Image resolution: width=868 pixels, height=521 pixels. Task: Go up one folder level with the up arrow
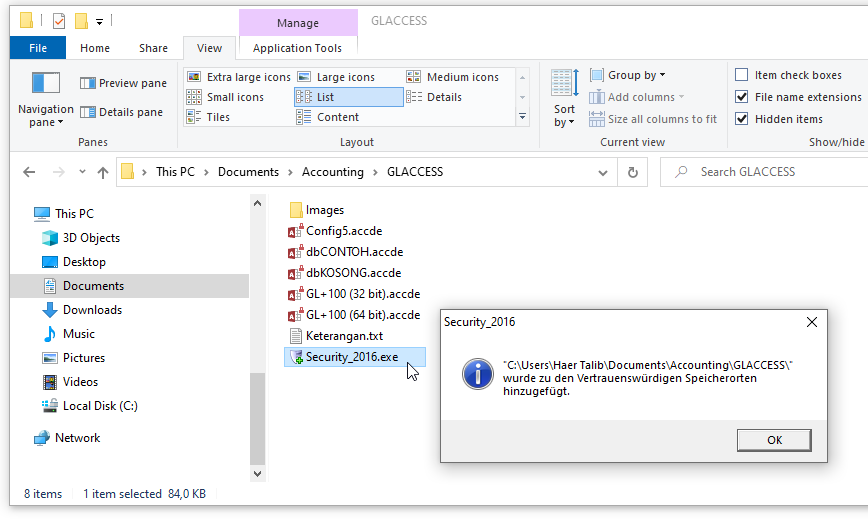click(103, 172)
